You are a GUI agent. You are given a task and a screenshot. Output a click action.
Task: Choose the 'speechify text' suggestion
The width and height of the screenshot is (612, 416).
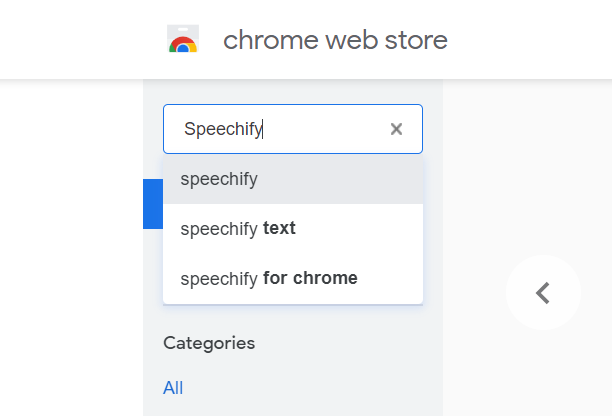(238, 228)
